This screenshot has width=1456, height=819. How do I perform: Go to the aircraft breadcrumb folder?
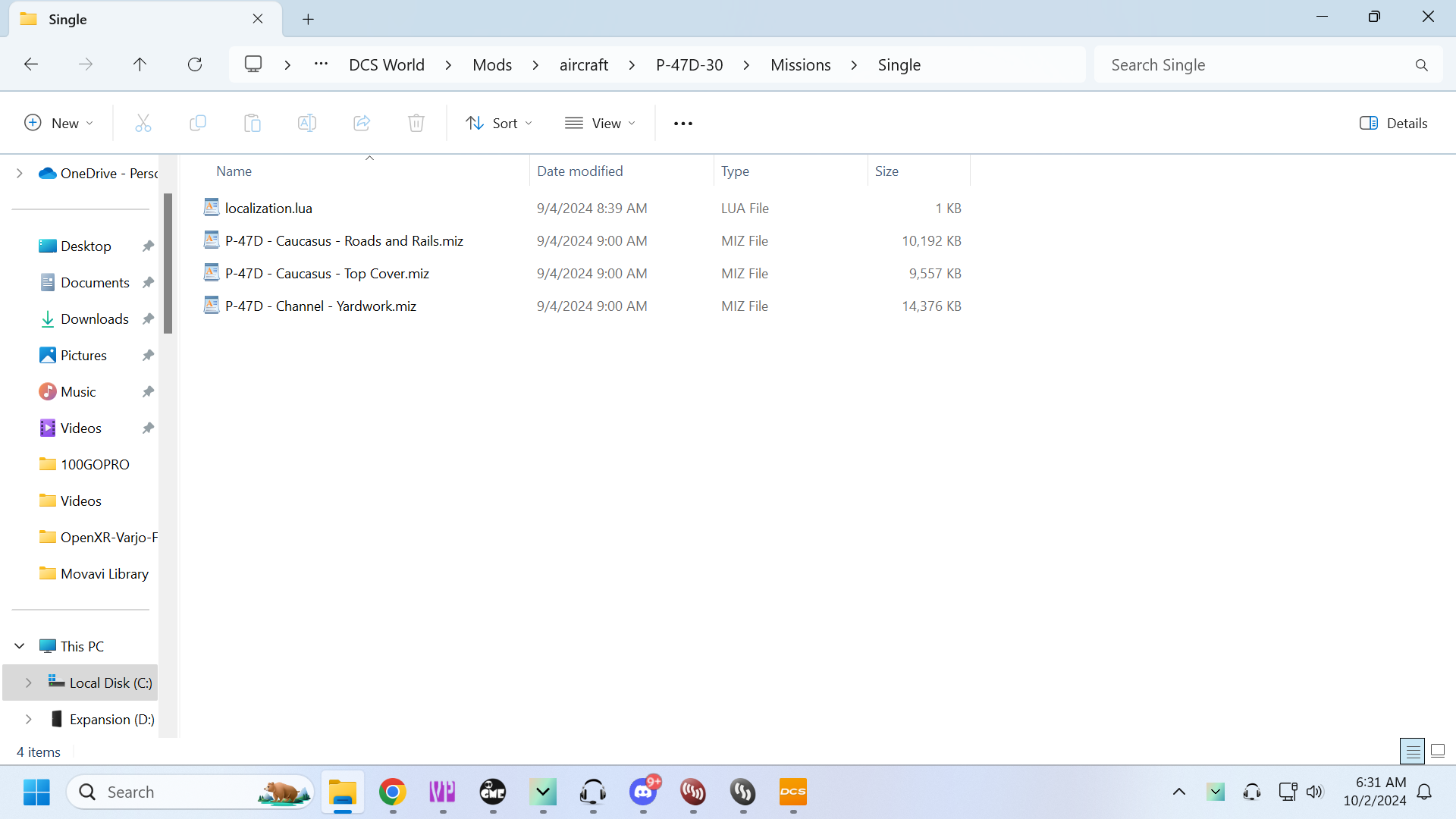coord(584,65)
